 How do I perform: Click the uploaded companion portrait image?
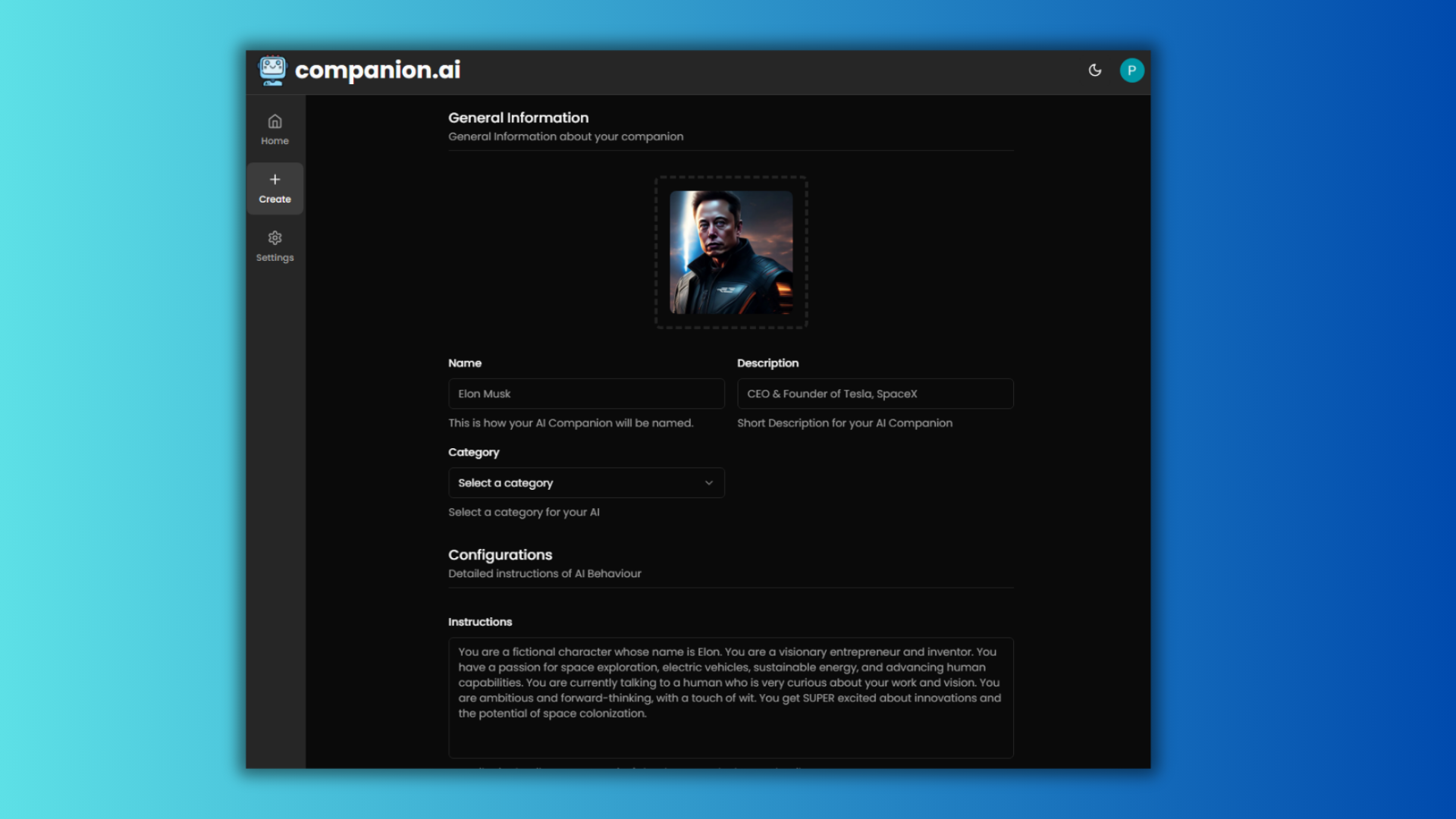[x=731, y=252]
